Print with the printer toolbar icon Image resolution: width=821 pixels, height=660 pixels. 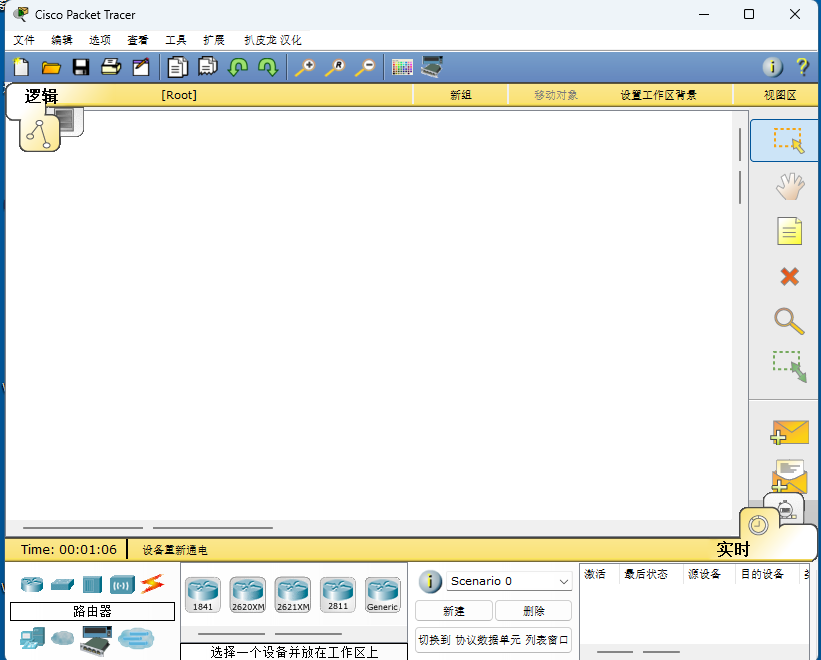click(x=110, y=67)
